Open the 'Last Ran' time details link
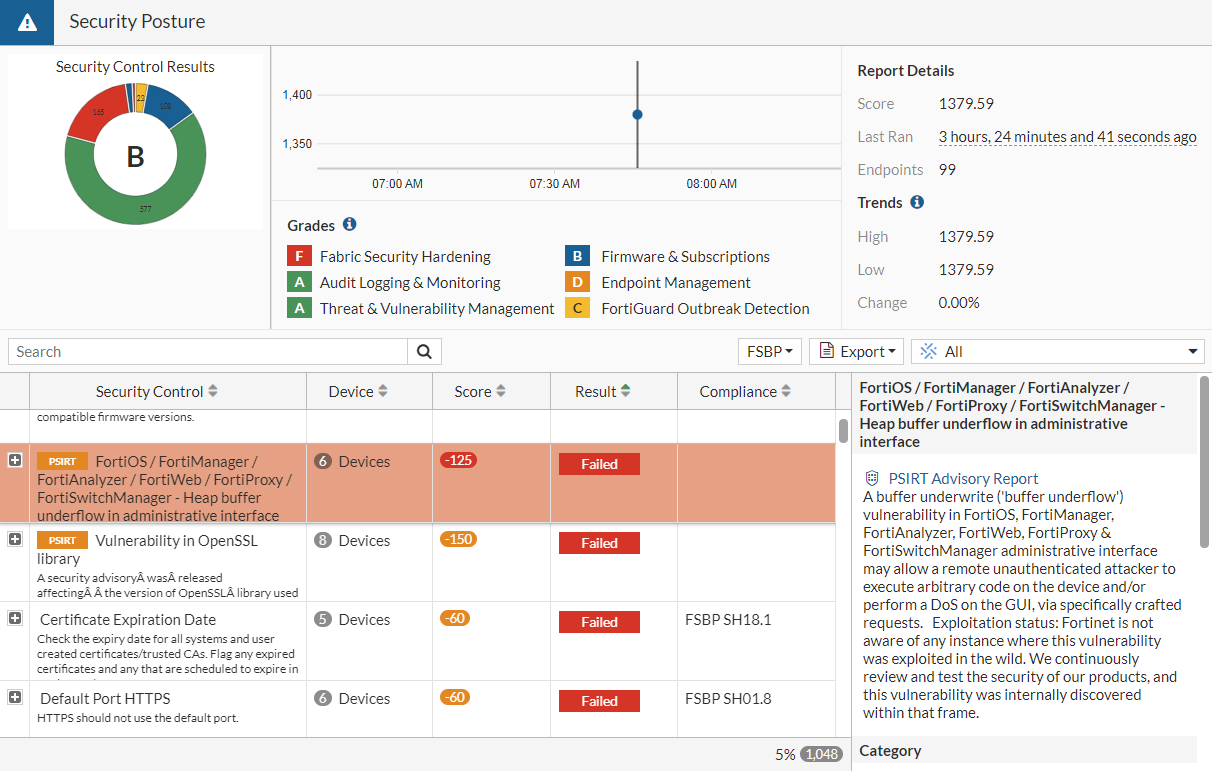This screenshot has width=1212, height=771. point(1067,136)
